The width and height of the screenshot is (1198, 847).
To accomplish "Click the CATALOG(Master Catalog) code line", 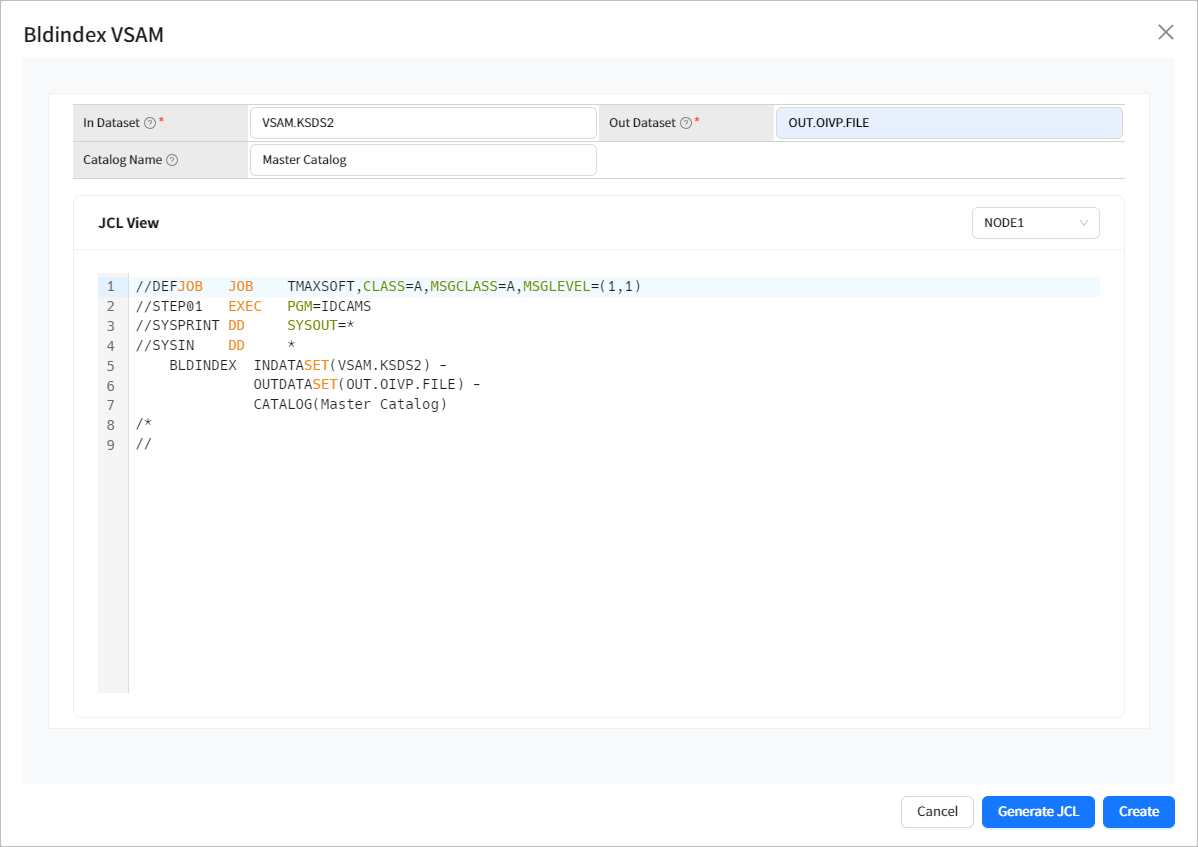I will tap(350, 405).
